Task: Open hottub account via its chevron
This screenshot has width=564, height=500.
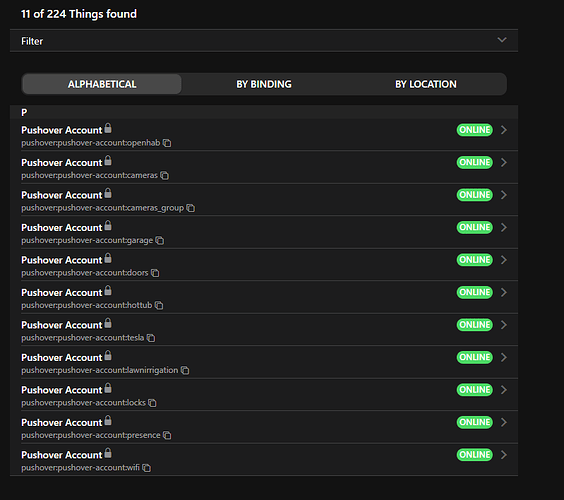Action: [x=504, y=292]
